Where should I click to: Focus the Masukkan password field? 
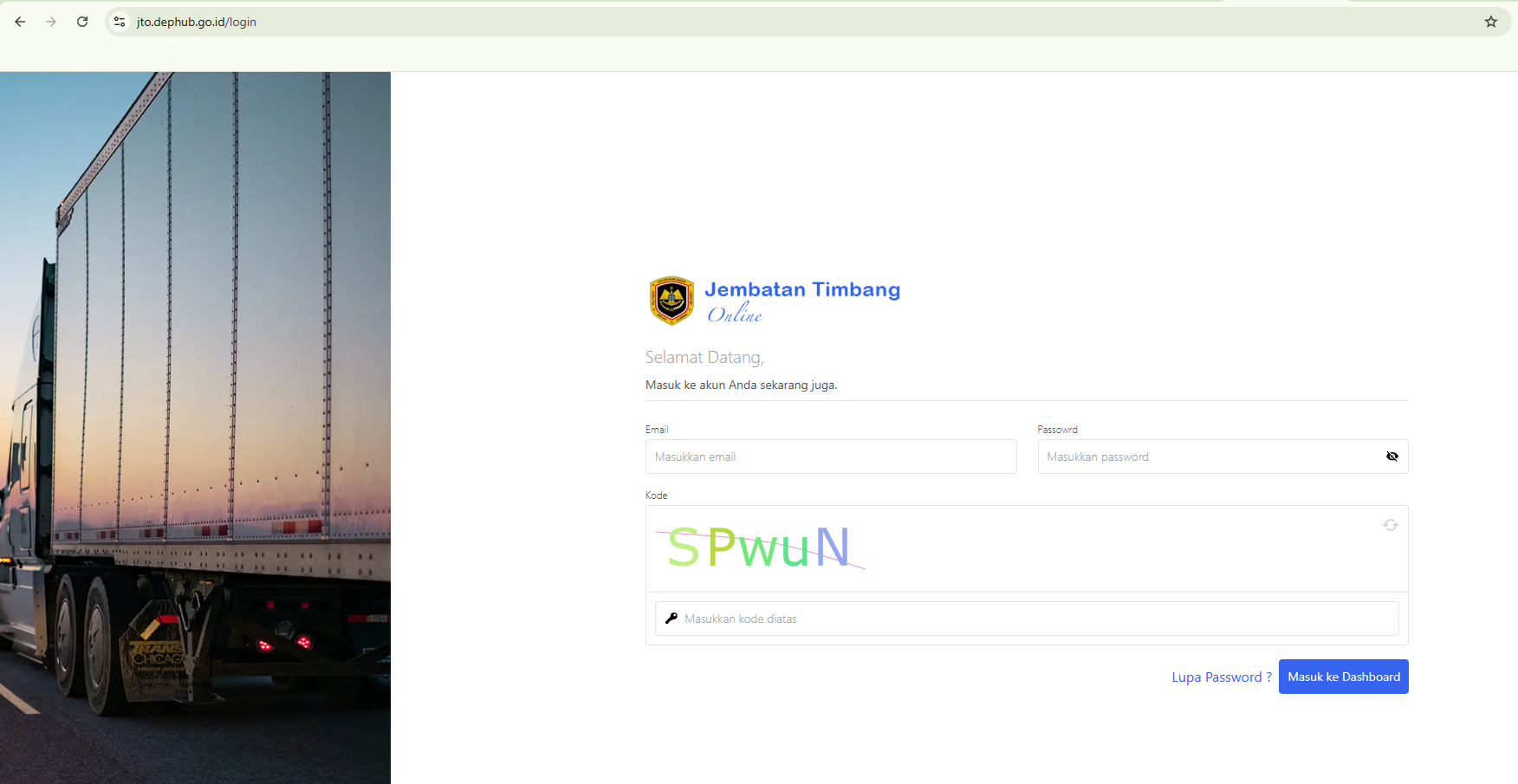pyautogui.click(x=1223, y=457)
